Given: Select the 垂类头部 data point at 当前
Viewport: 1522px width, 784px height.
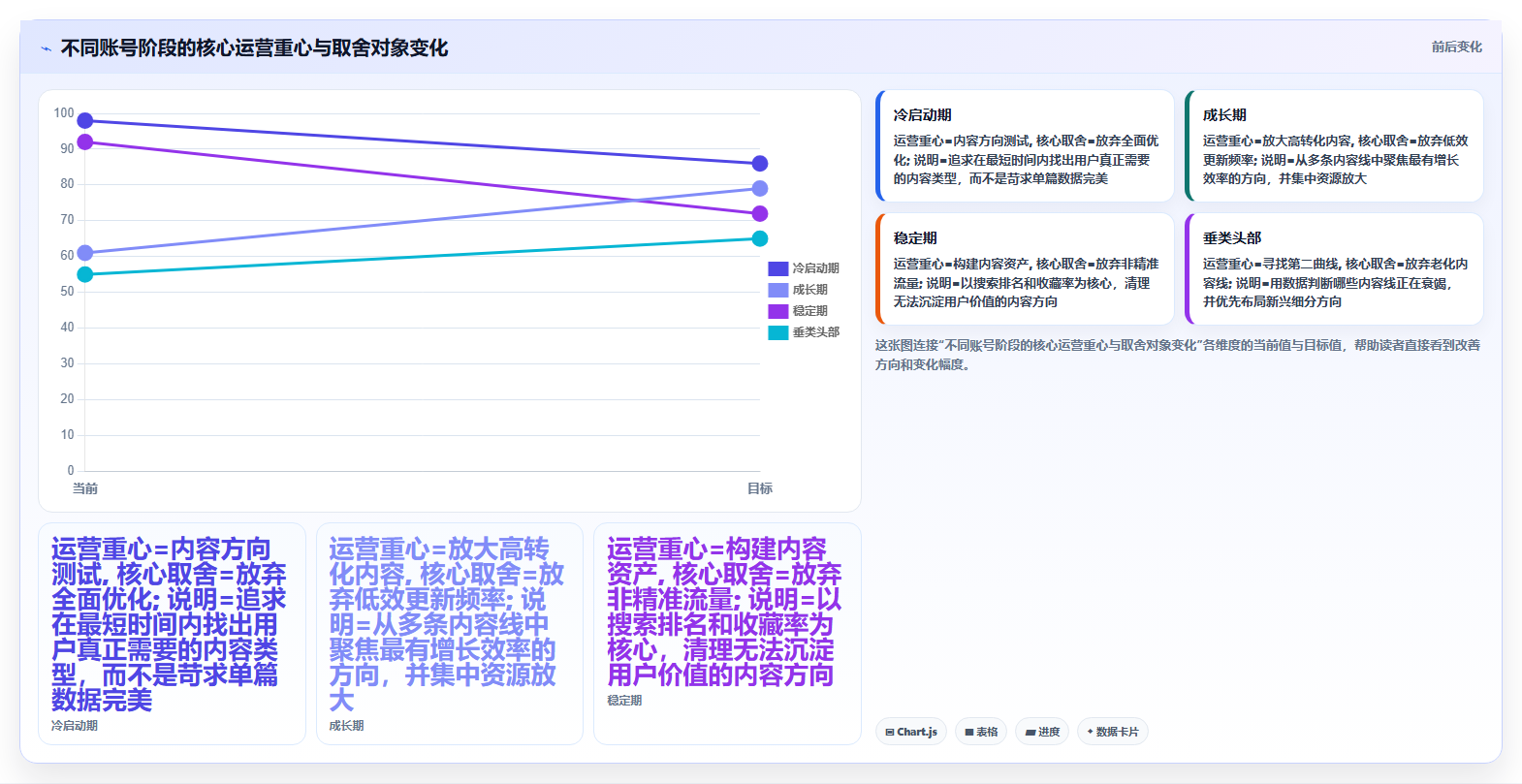Looking at the screenshot, I should coord(85,274).
